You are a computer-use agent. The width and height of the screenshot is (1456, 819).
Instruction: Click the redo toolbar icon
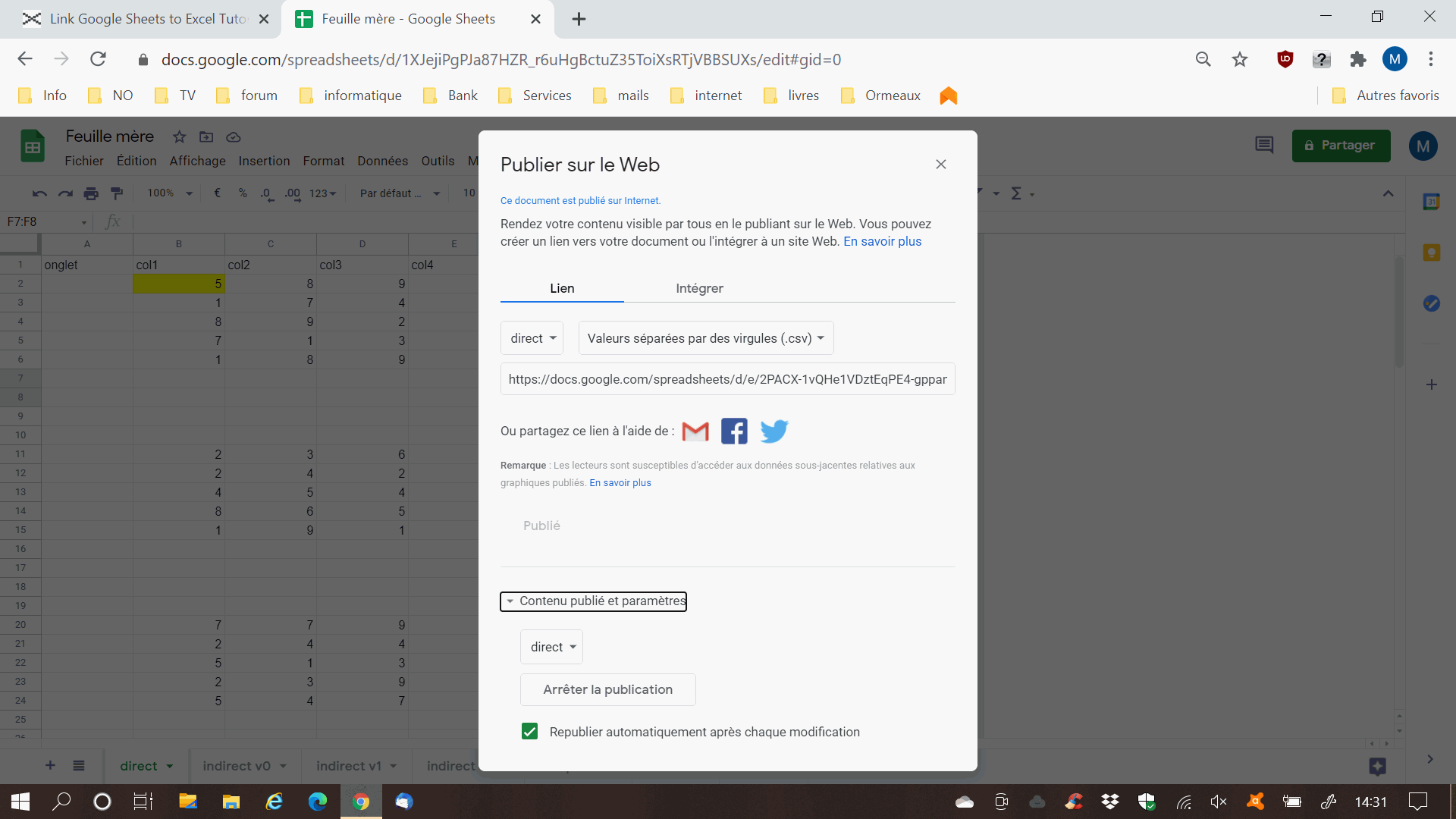click(x=66, y=193)
